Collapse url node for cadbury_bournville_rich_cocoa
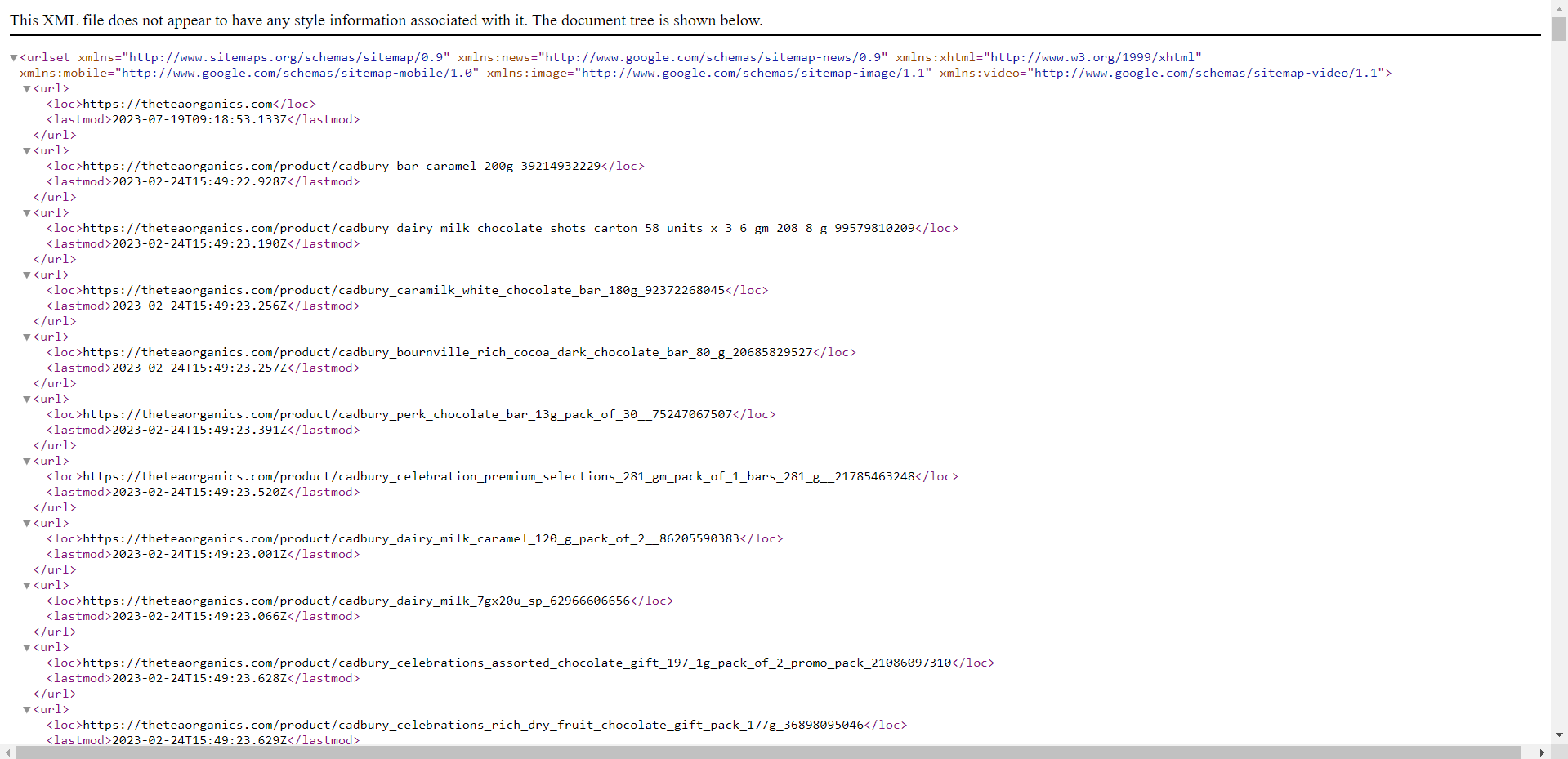 click(x=27, y=337)
